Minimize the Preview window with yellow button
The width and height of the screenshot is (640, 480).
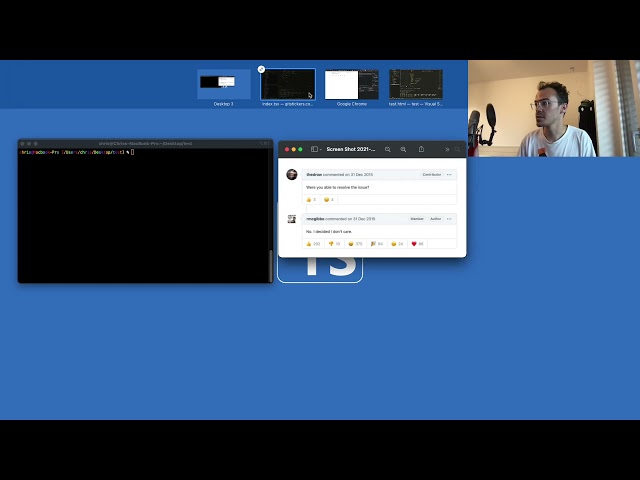(293, 149)
